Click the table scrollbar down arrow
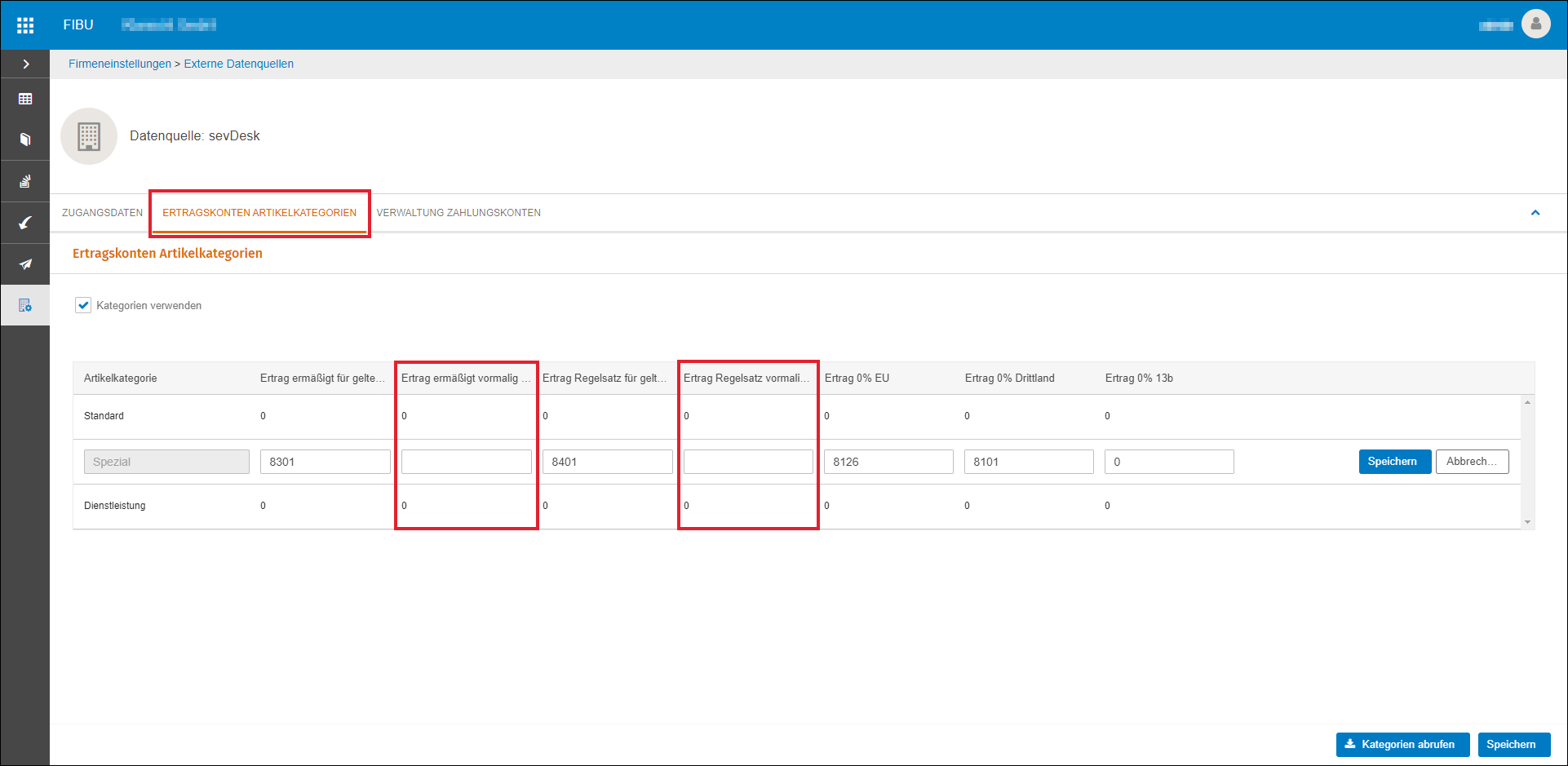 (1527, 522)
